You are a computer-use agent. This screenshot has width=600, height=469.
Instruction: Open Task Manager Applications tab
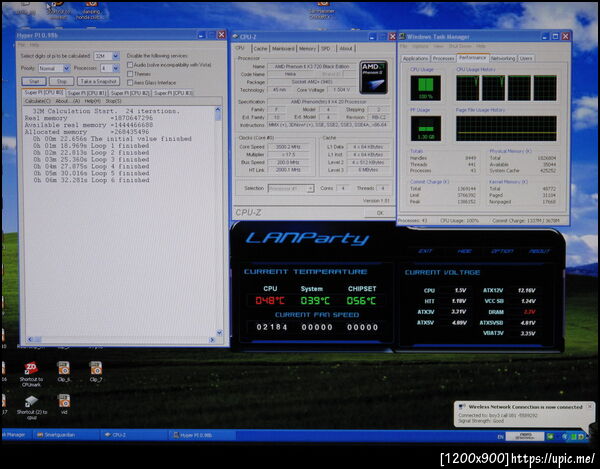pyautogui.click(x=416, y=59)
